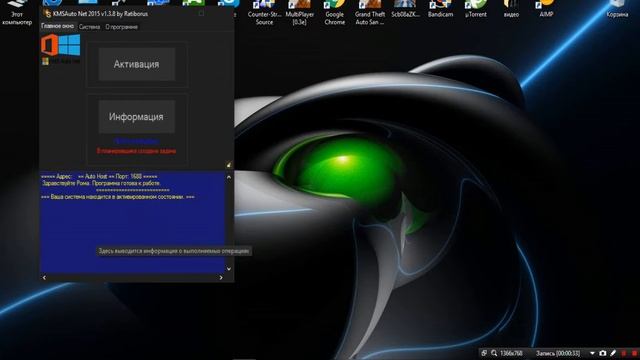Click the log horizontal scroll left arrow
This screenshot has height=360, width=640.
[44, 278]
